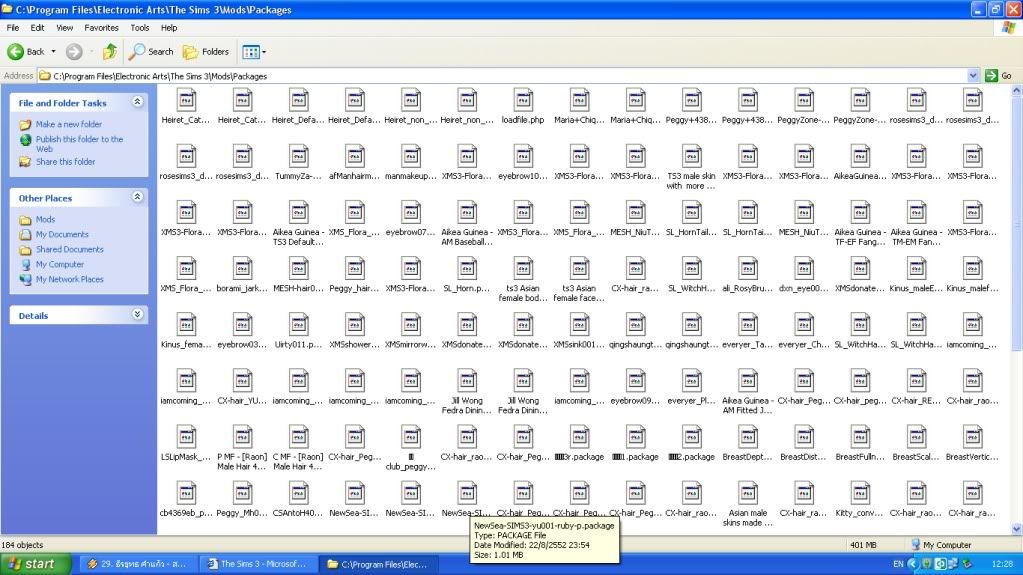Switch to The Sims 3 - Microsoft taskbar window
The image size is (1023, 575).
[x=256, y=564]
